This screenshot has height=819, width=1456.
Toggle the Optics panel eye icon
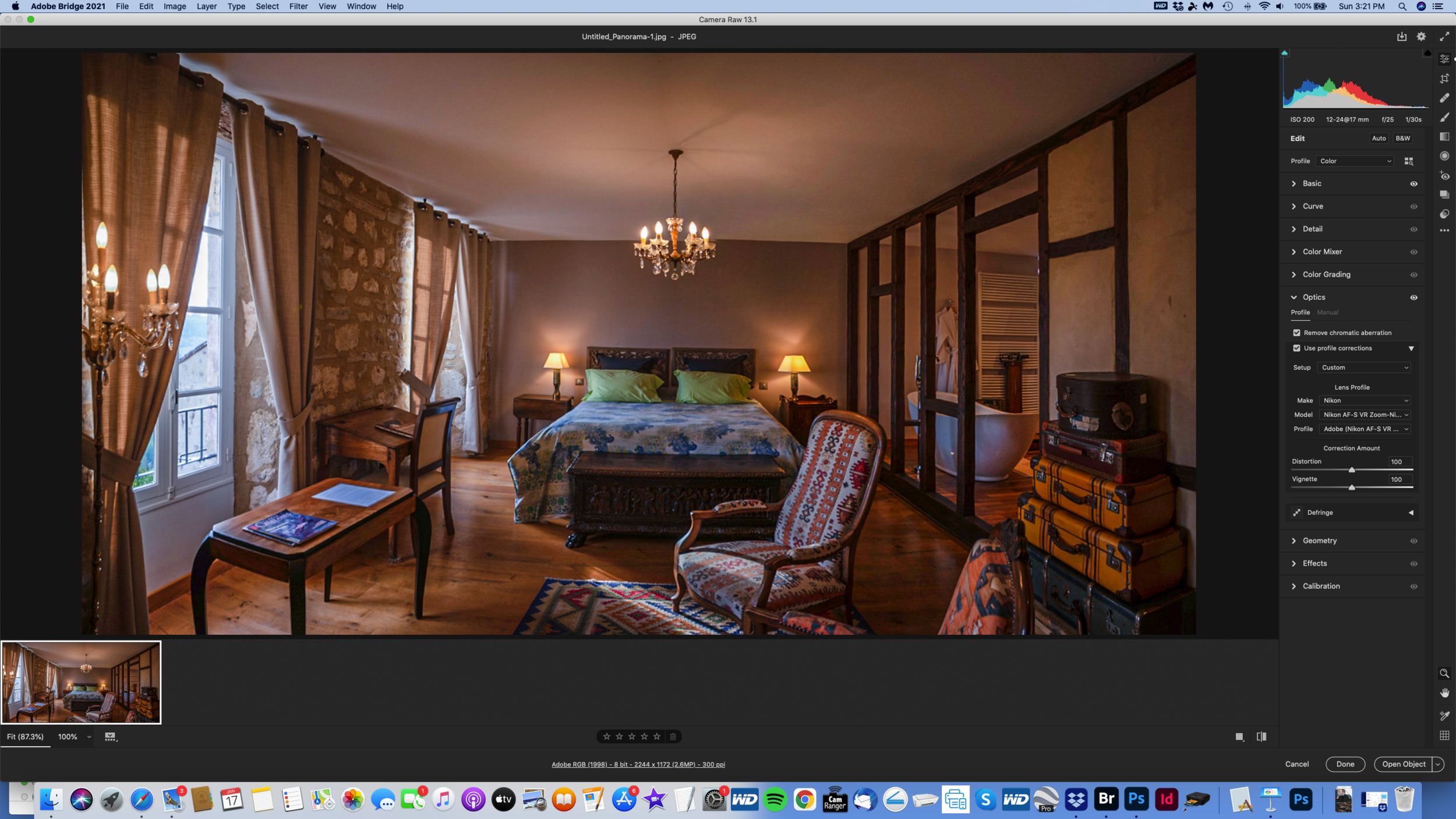point(1413,298)
